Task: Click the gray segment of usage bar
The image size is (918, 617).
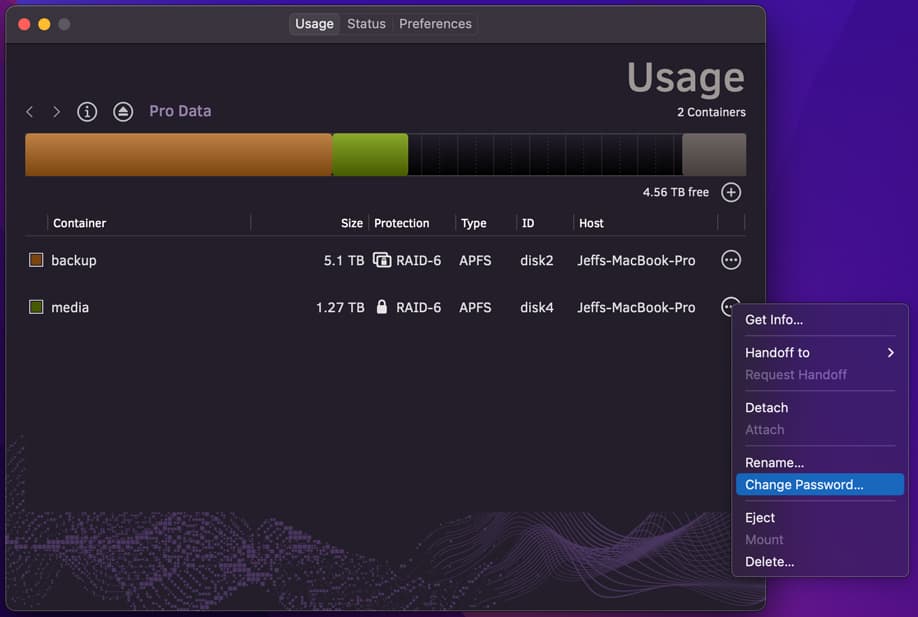Action: (714, 155)
